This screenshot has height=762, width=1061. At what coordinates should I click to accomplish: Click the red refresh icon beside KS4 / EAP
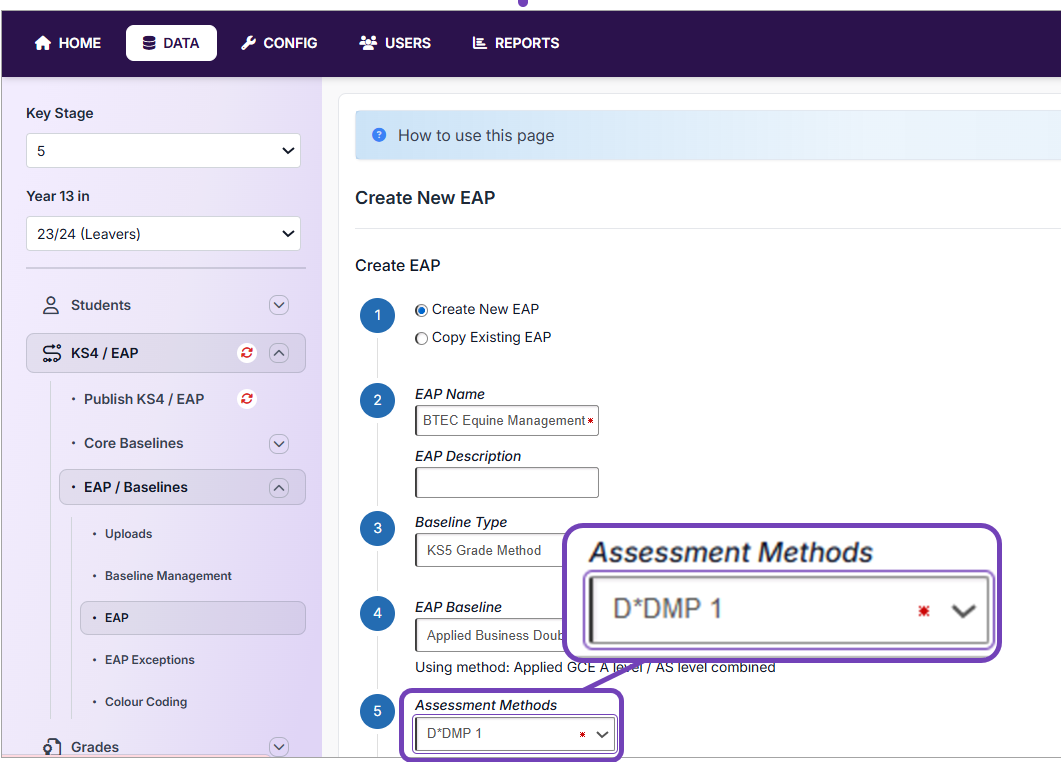[247, 353]
